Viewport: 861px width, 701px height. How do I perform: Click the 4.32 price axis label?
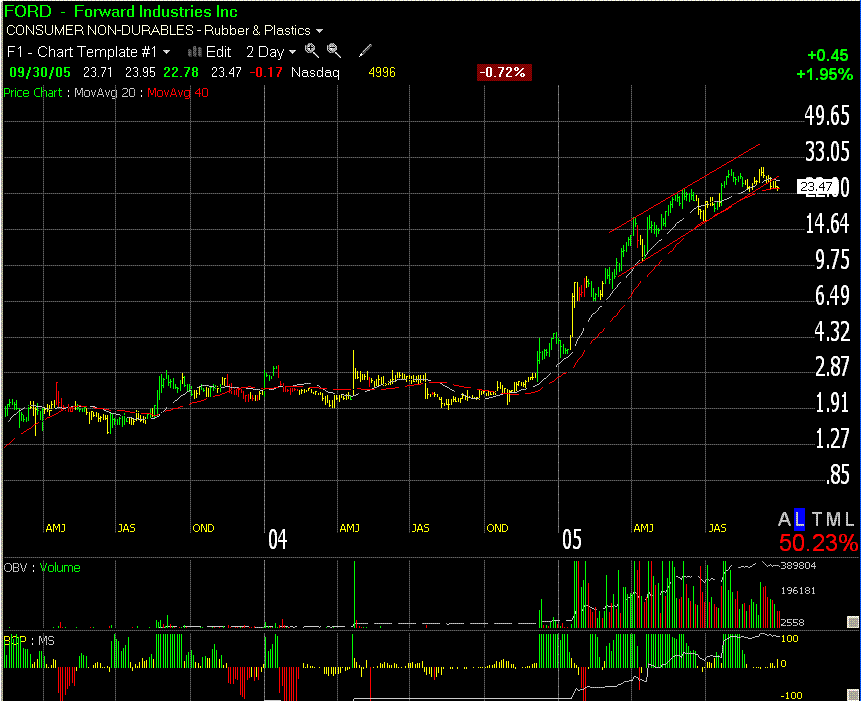tap(832, 332)
